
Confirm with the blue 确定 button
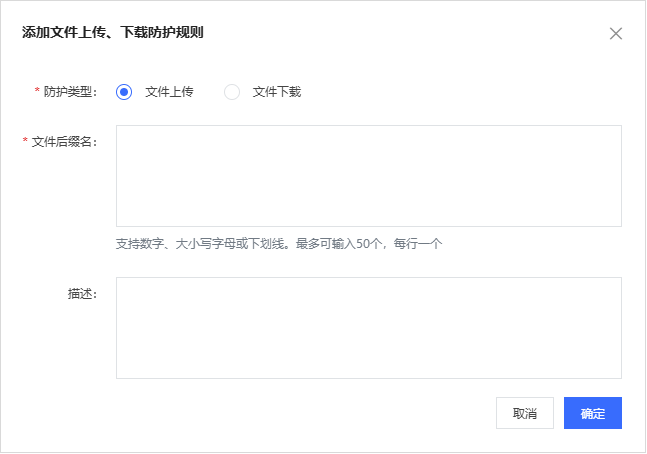(592, 413)
